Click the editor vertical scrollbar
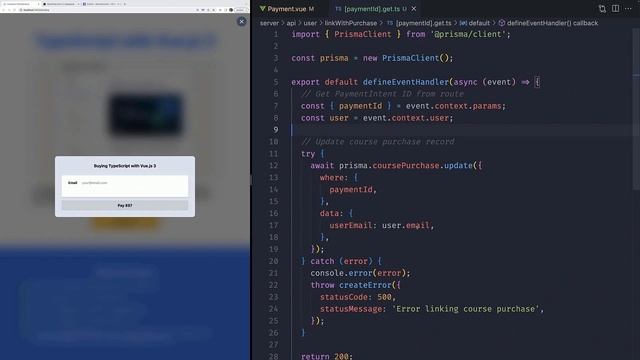640x360 pixels. tap(636, 110)
